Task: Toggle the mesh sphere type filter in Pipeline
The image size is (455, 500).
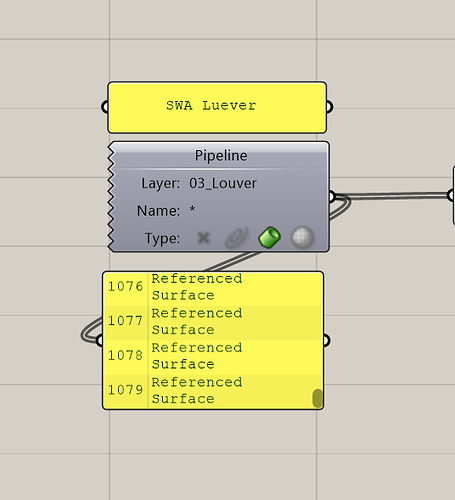Action: pyautogui.click(x=302, y=238)
